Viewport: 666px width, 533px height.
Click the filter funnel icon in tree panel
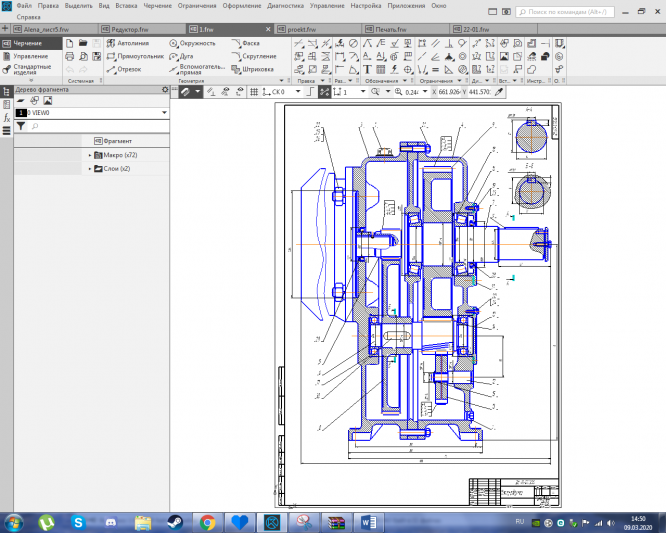point(21,127)
